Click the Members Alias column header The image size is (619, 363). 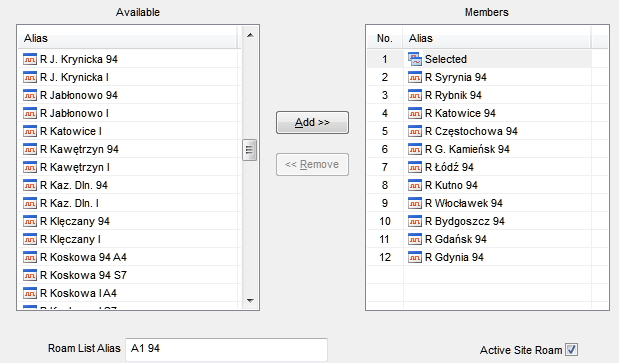(x=497, y=38)
